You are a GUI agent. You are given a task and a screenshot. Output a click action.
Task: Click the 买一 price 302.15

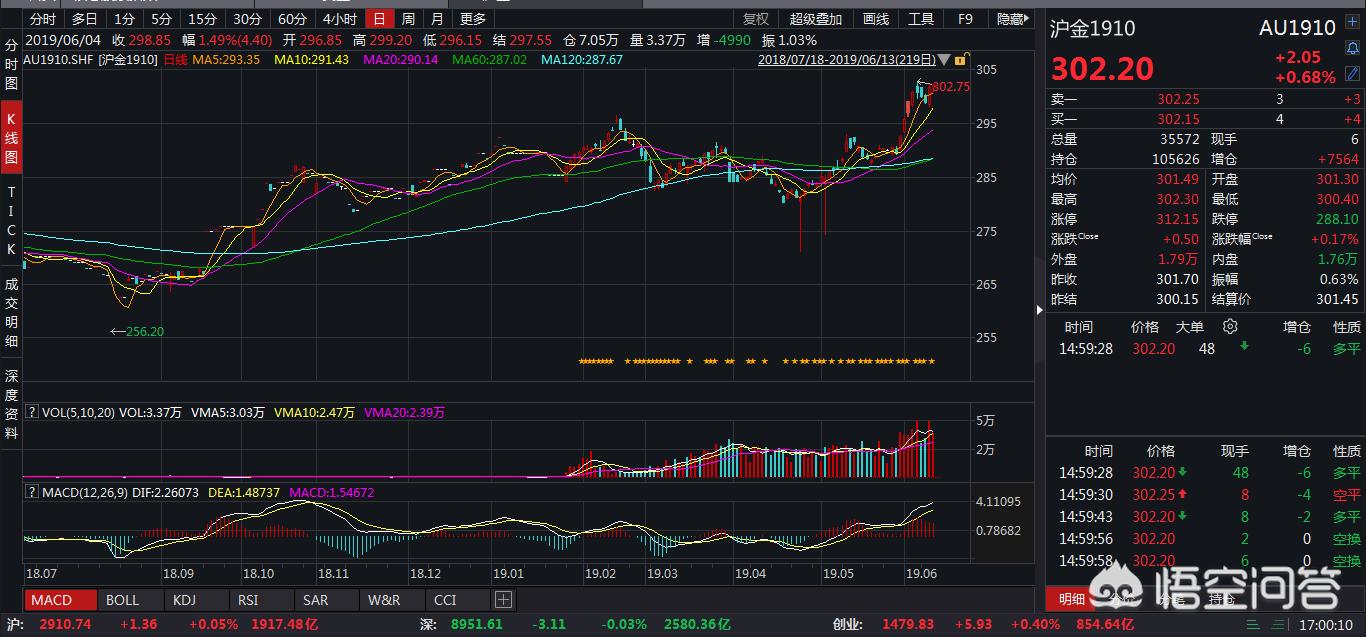[1178, 120]
